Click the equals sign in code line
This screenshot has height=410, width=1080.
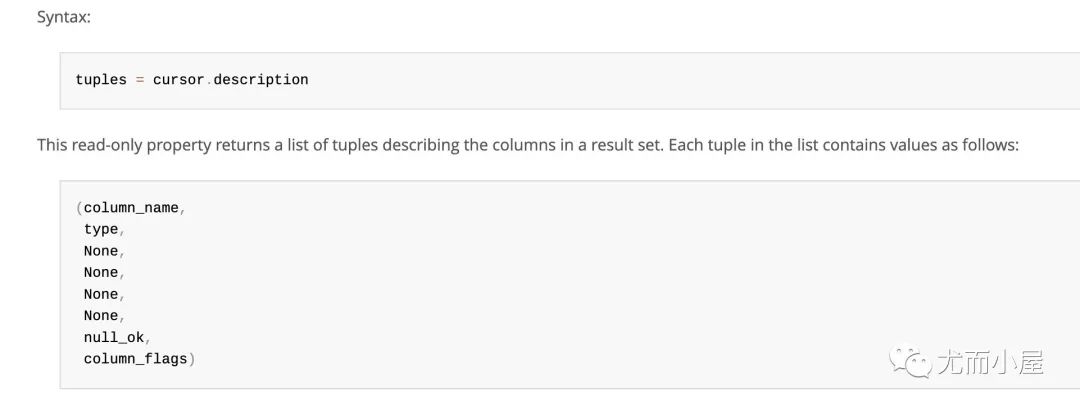pyautogui.click(x=140, y=80)
